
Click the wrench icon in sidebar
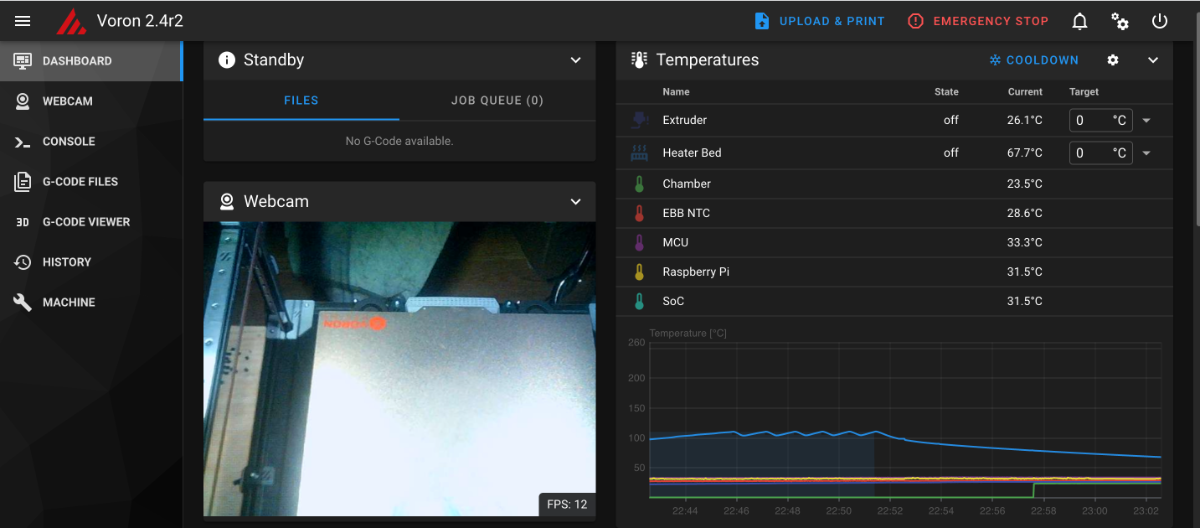click(22, 302)
